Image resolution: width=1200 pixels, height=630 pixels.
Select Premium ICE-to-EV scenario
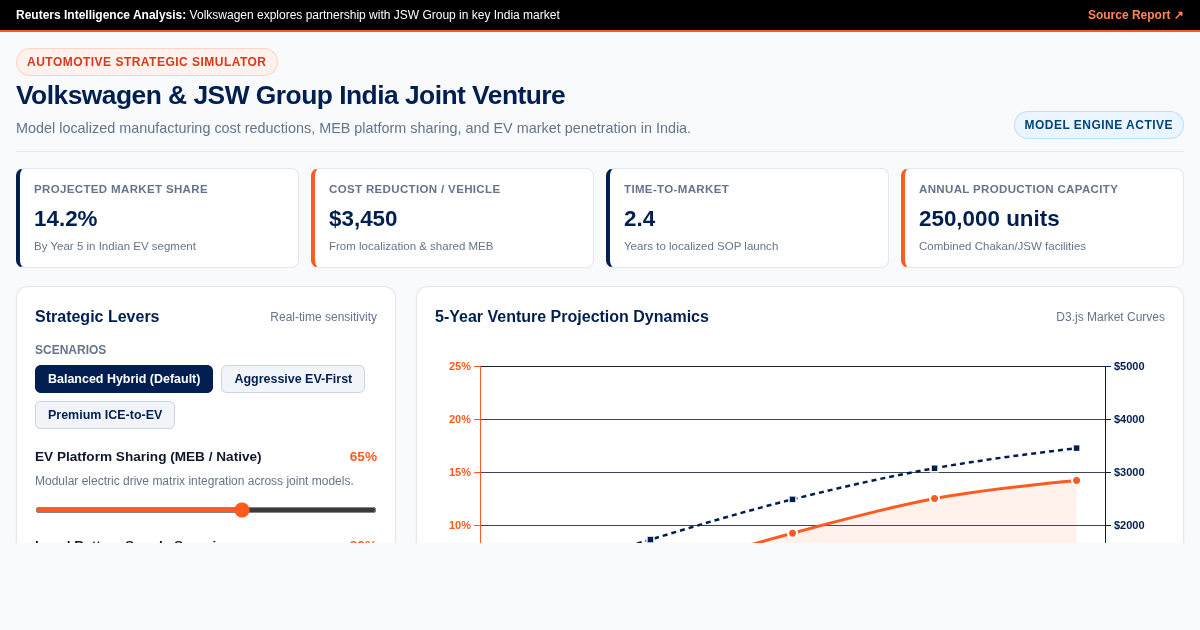(x=105, y=415)
